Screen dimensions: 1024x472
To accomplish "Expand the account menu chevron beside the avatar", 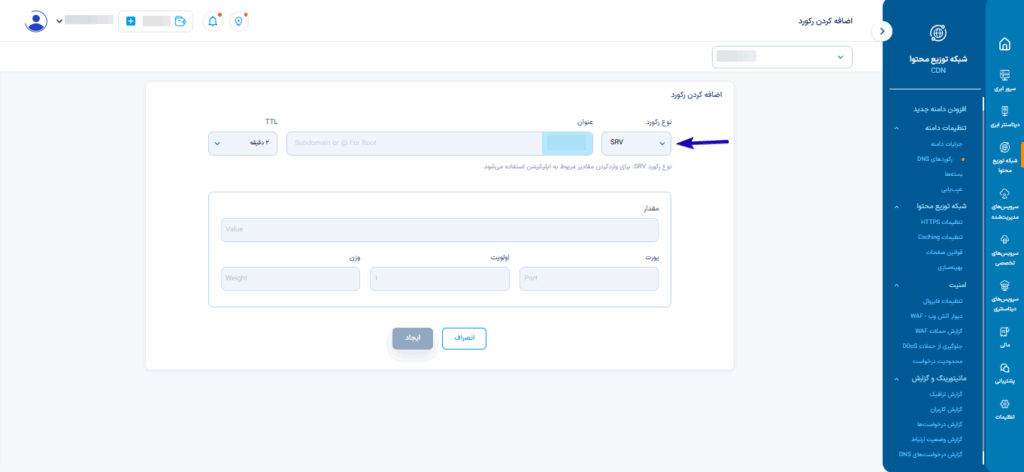I will pos(59,22).
